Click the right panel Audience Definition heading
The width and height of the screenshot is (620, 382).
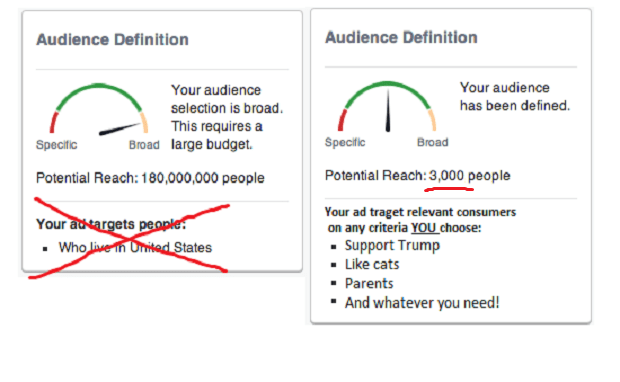click(x=401, y=38)
